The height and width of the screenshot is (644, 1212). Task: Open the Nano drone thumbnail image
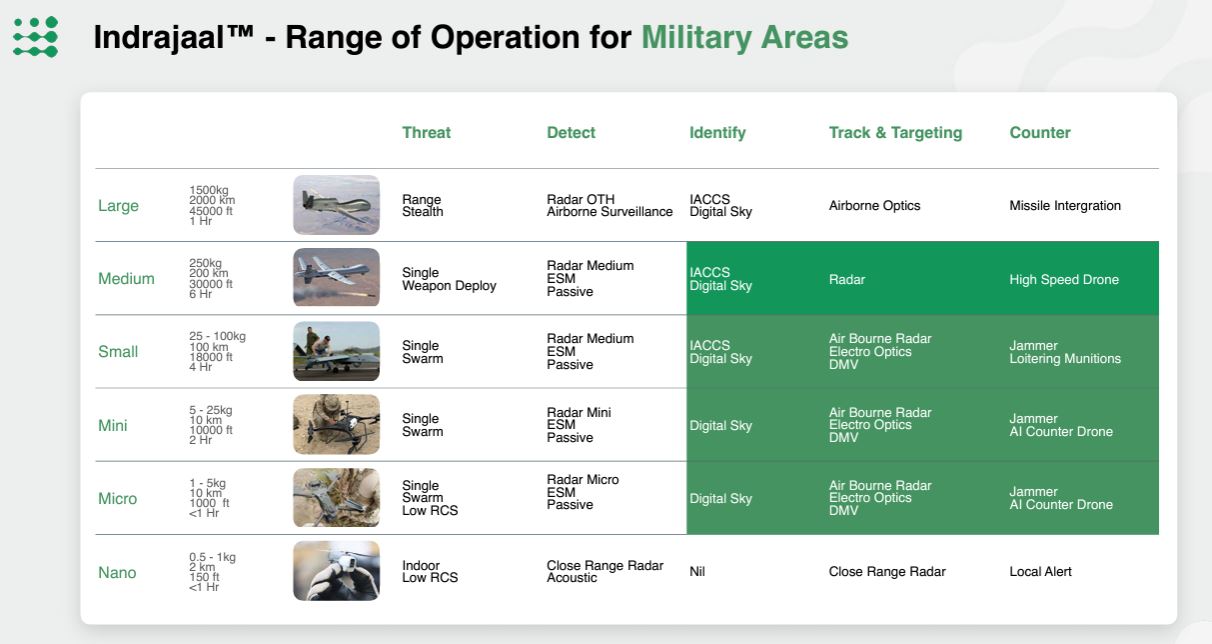coord(336,571)
